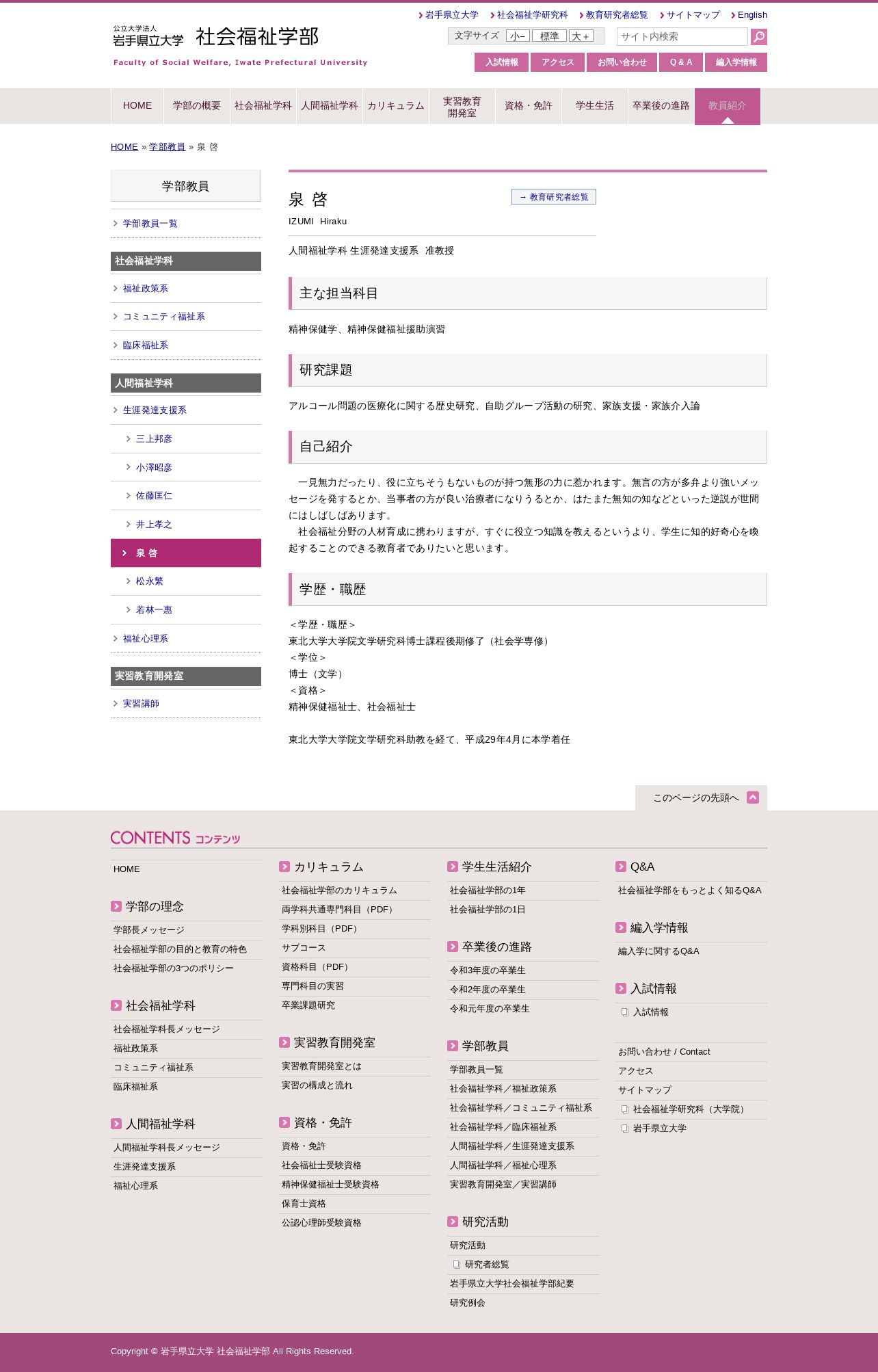This screenshot has width=878, height=1372.
Task: Open 社会福祉学研究科 top link
Action: tap(532, 15)
